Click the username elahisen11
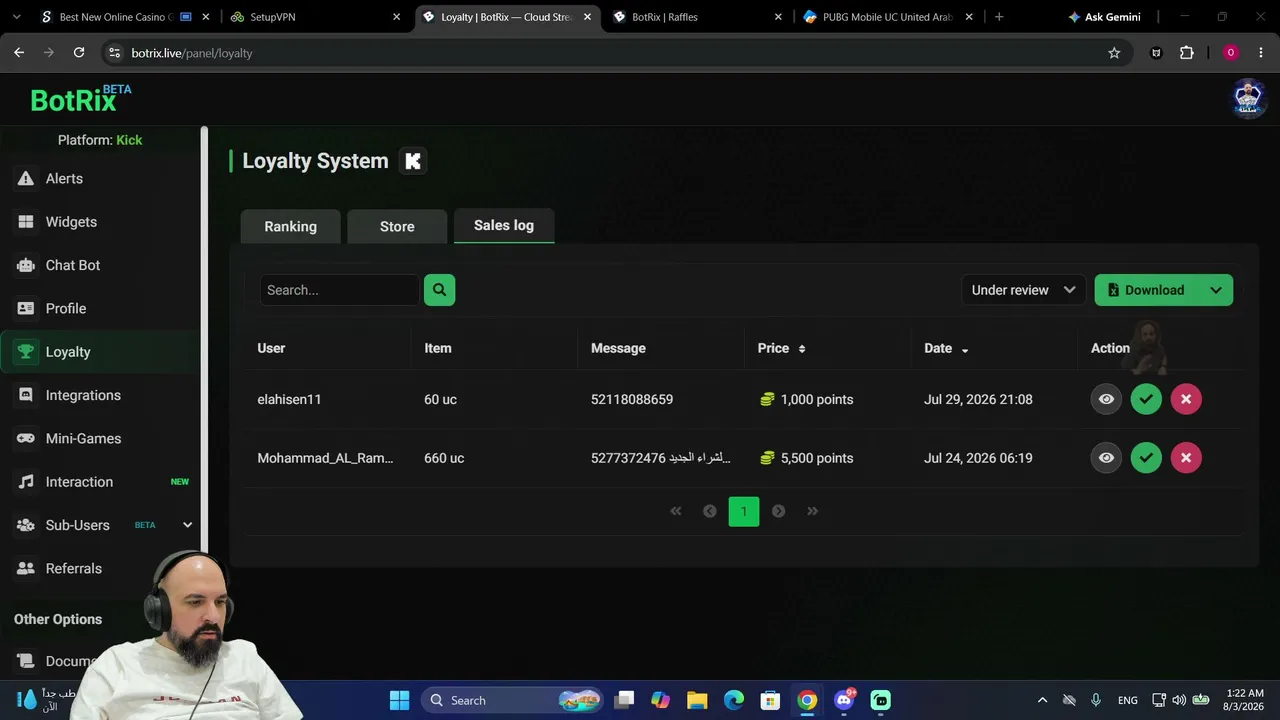This screenshot has width=1280, height=720. [289, 399]
